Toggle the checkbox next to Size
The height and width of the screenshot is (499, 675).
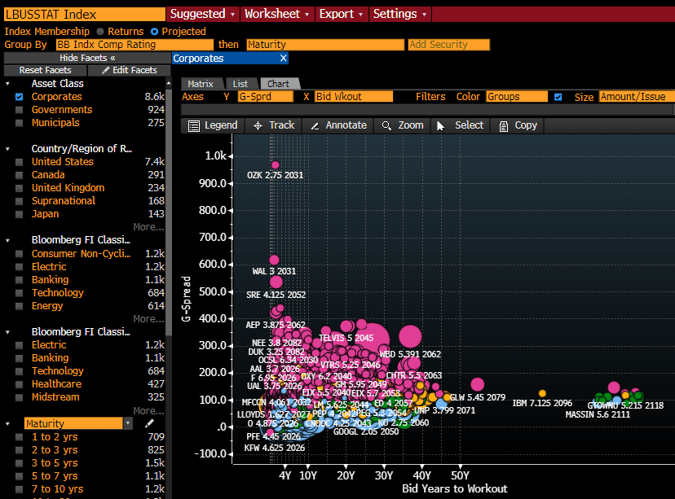[x=558, y=97]
